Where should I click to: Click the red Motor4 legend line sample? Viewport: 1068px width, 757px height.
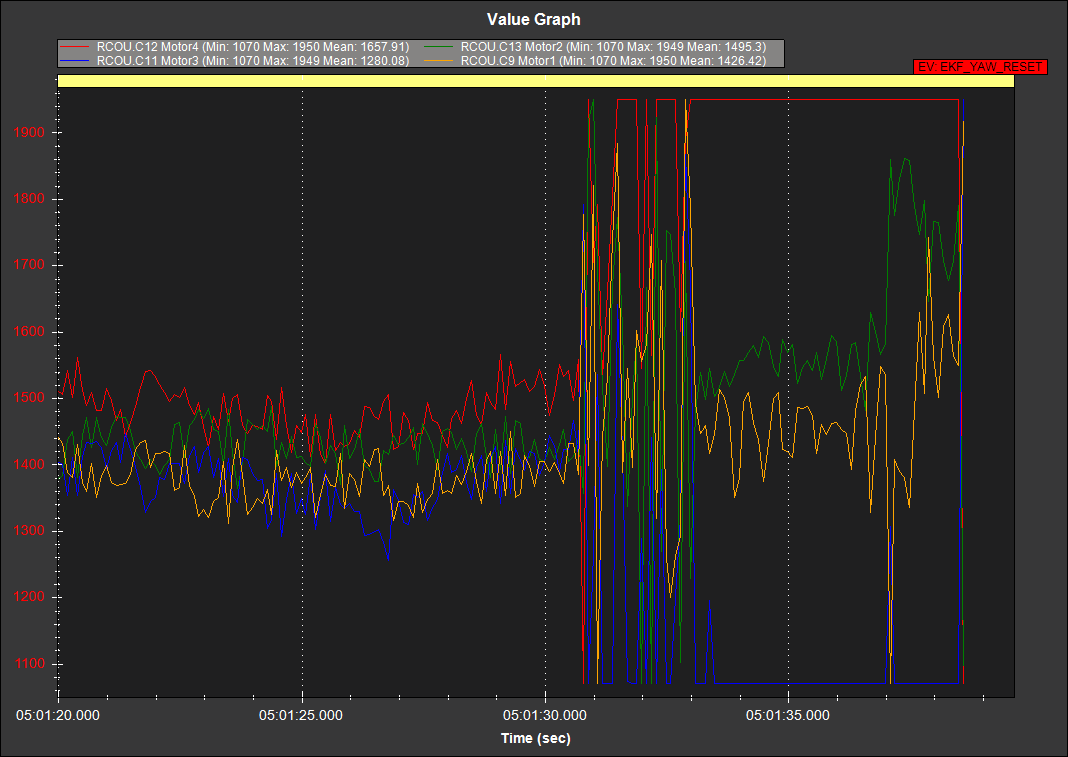point(75,47)
